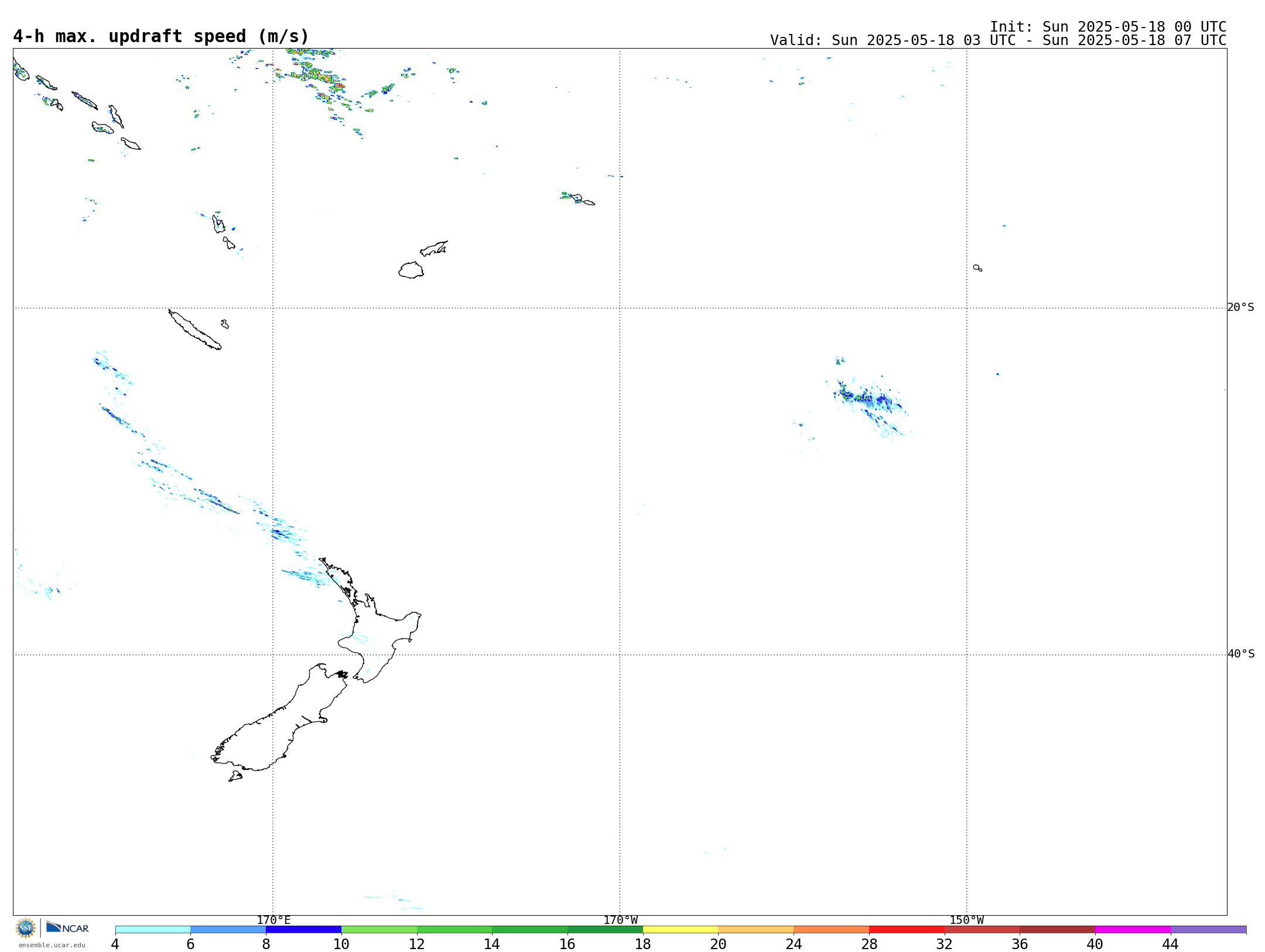Click the 'Valid:' time range line
1265x952 pixels.
click(x=999, y=40)
